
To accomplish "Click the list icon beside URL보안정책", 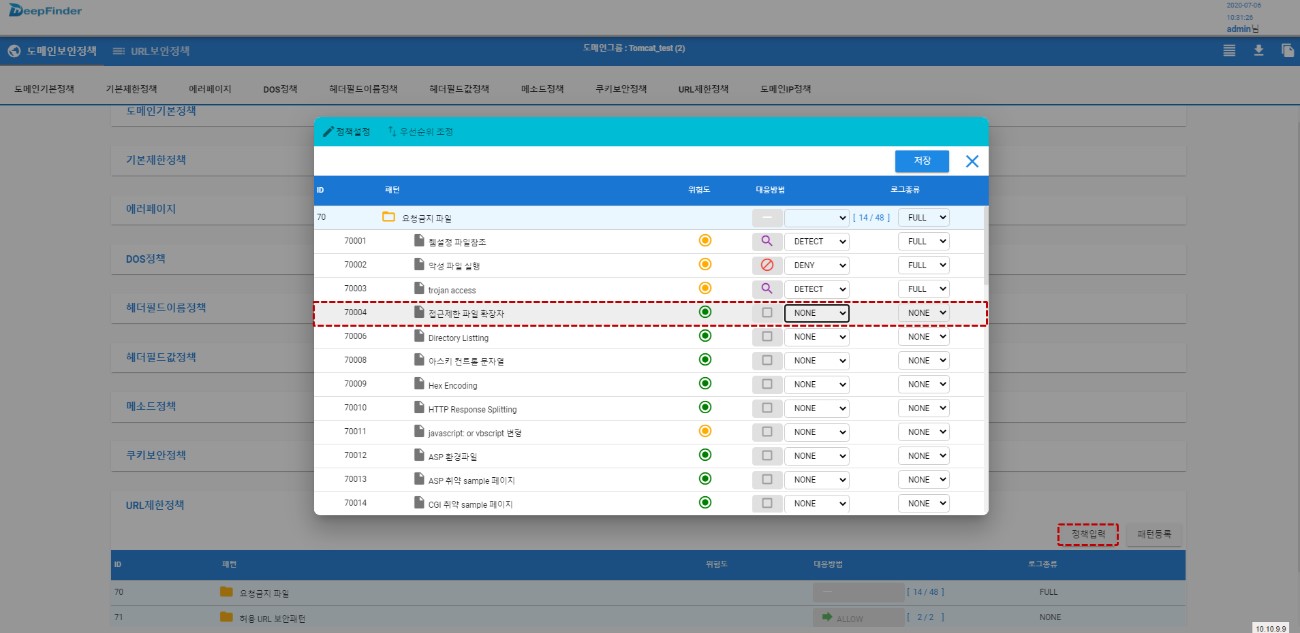I will coord(119,51).
